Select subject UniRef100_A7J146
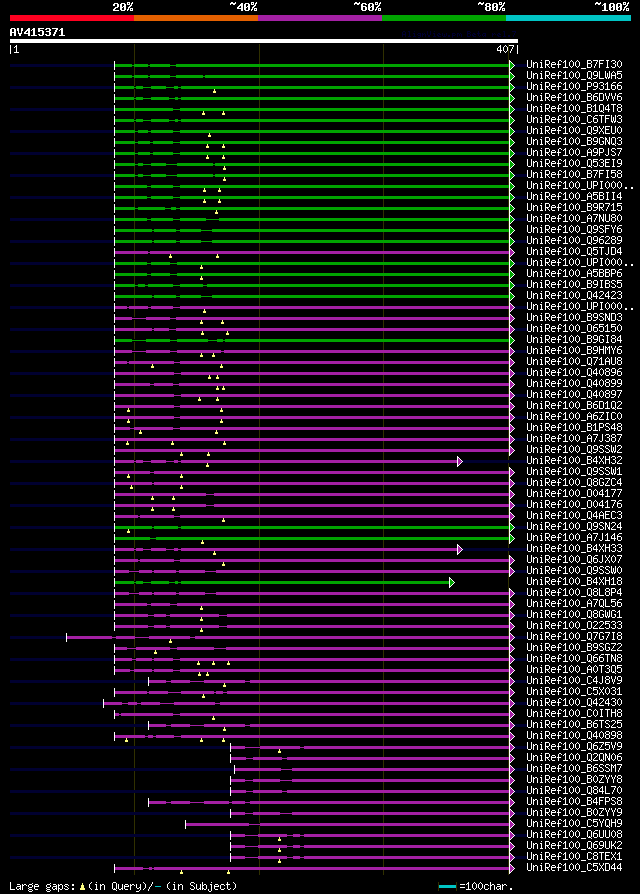640x894 pixels. click(x=574, y=538)
